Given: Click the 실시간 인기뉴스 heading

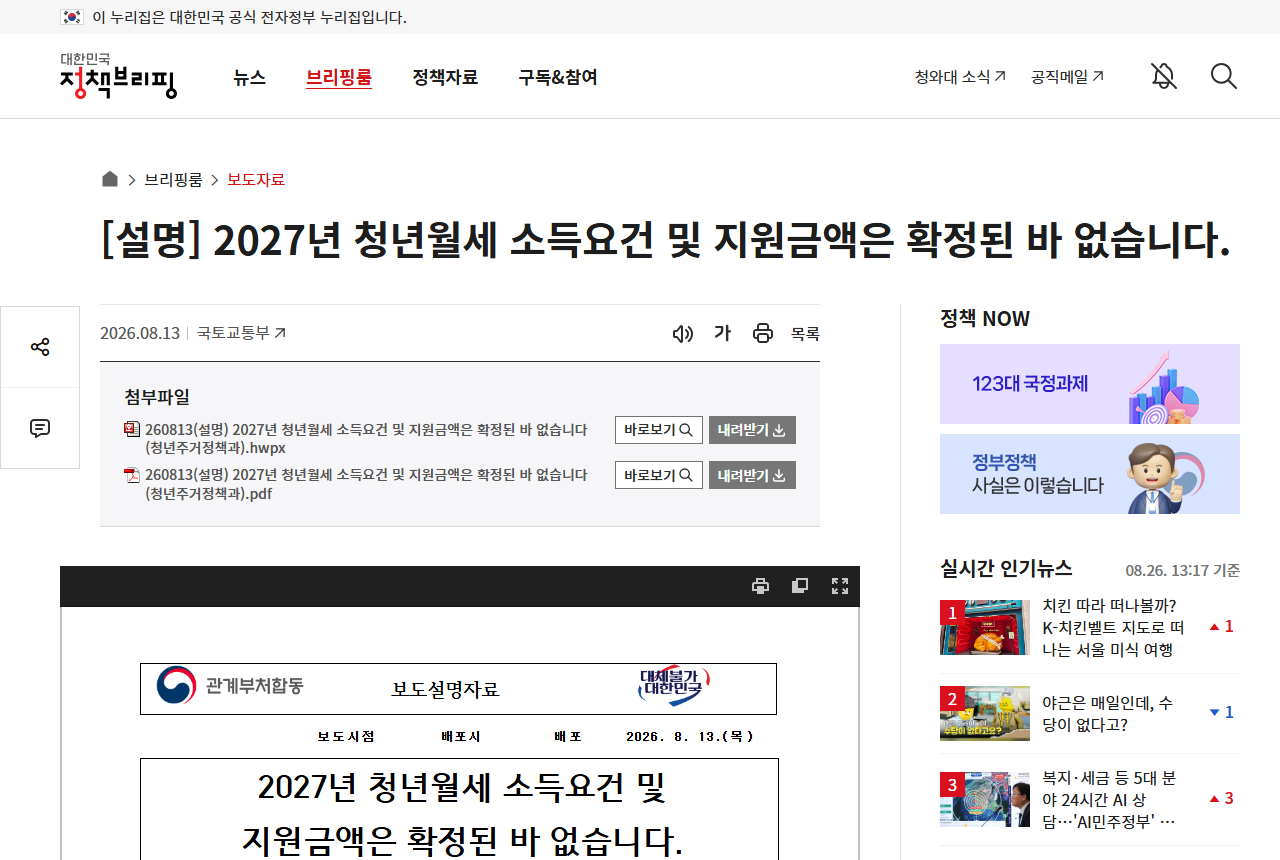Looking at the screenshot, I should (x=1006, y=568).
